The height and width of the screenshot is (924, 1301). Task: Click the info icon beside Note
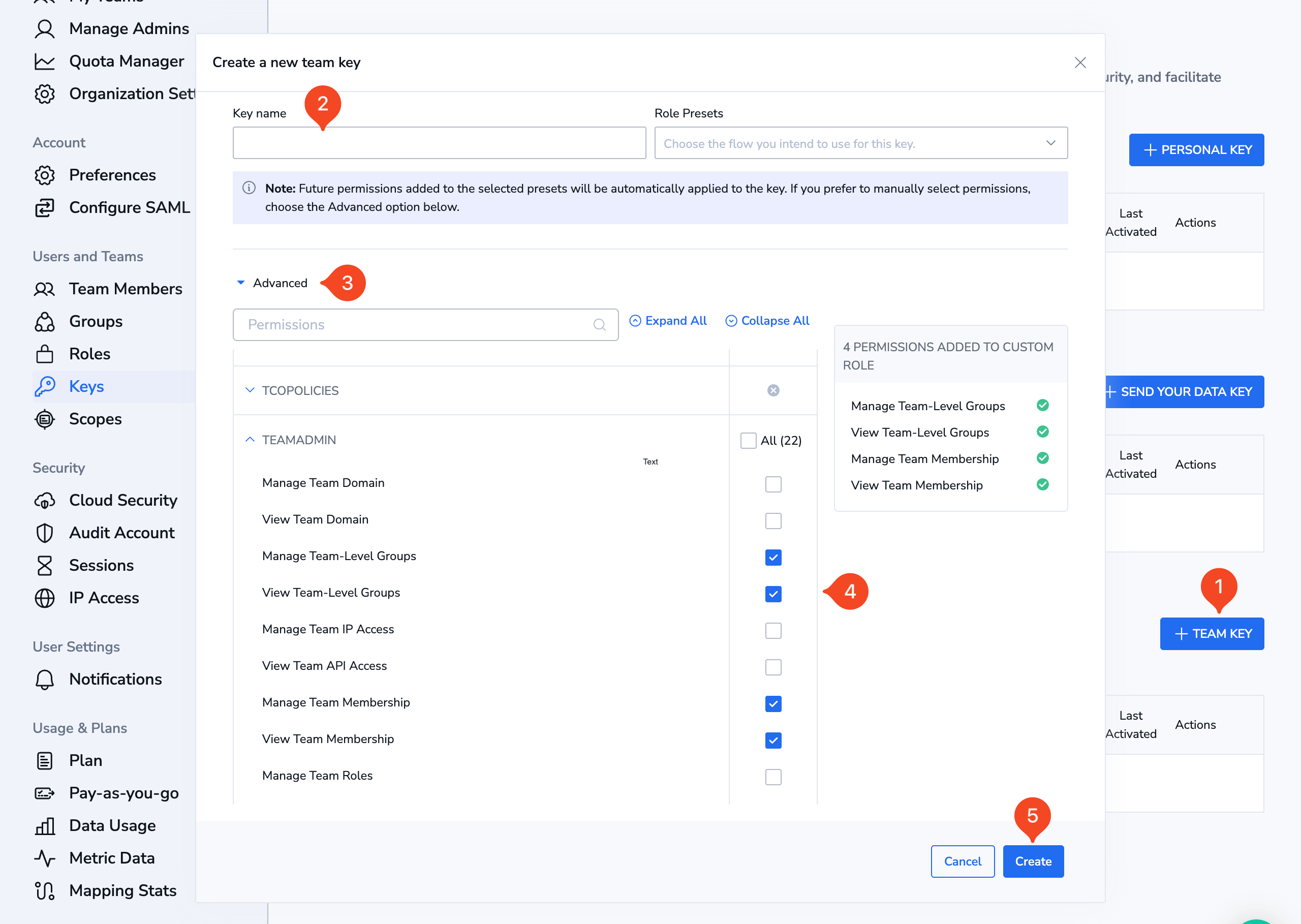pyautogui.click(x=249, y=188)
